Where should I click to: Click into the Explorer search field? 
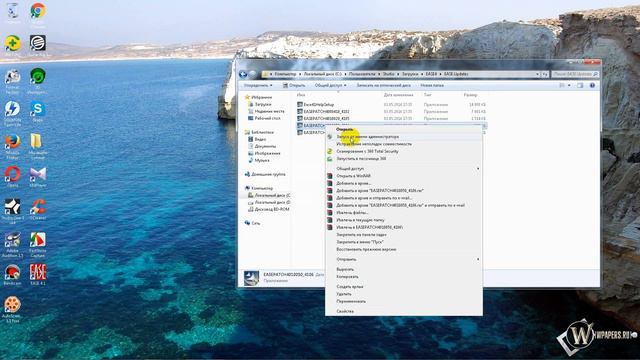575,74
